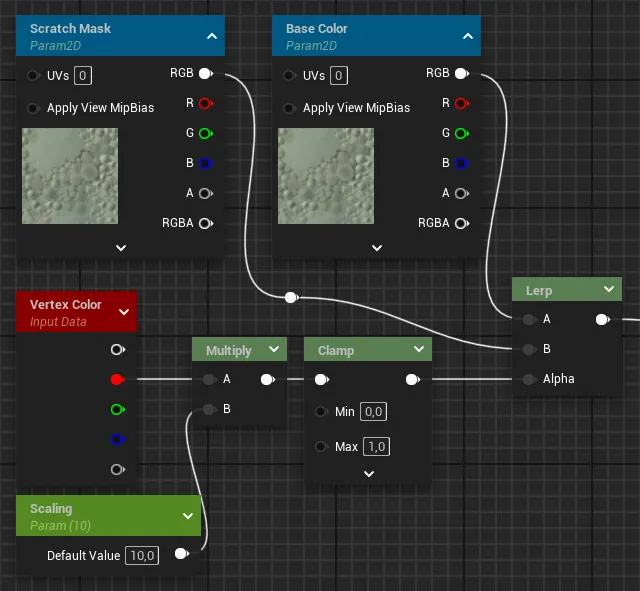
Task: Select the Base Color texture preview thumbnail
Action: click(326, 176)
